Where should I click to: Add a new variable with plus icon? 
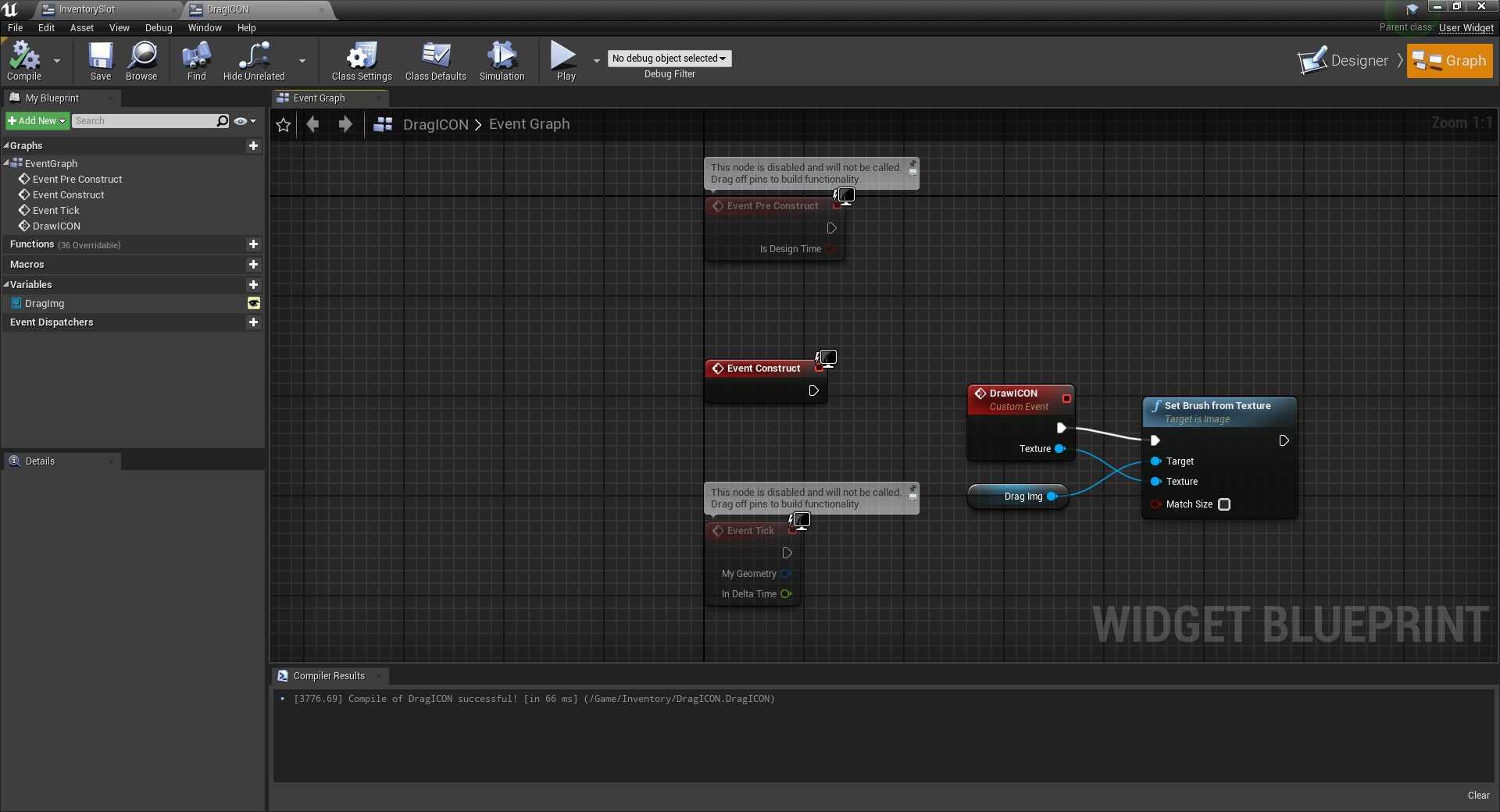pyautogui.click(x=253, y=285)
